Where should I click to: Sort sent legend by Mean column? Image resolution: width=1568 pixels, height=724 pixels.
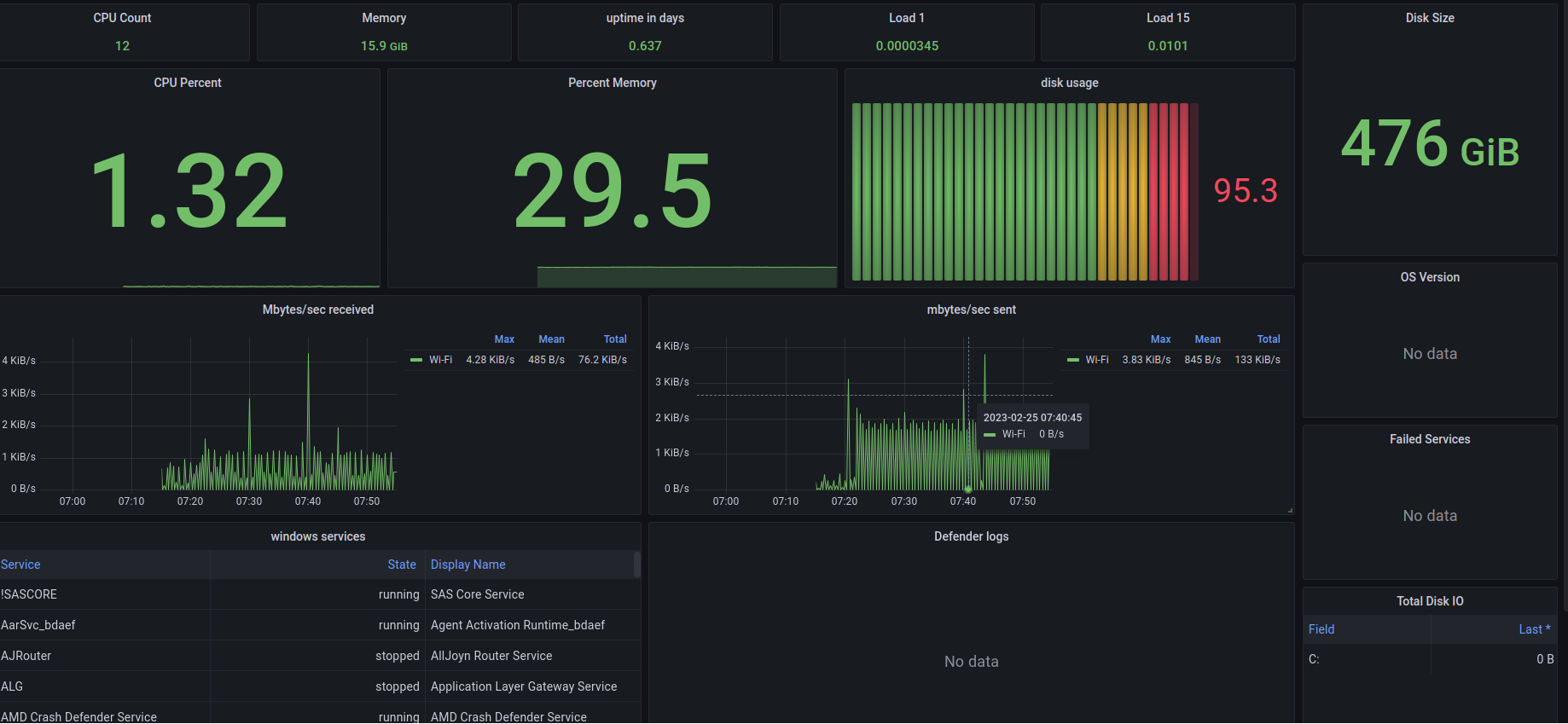click(1207, 339)
